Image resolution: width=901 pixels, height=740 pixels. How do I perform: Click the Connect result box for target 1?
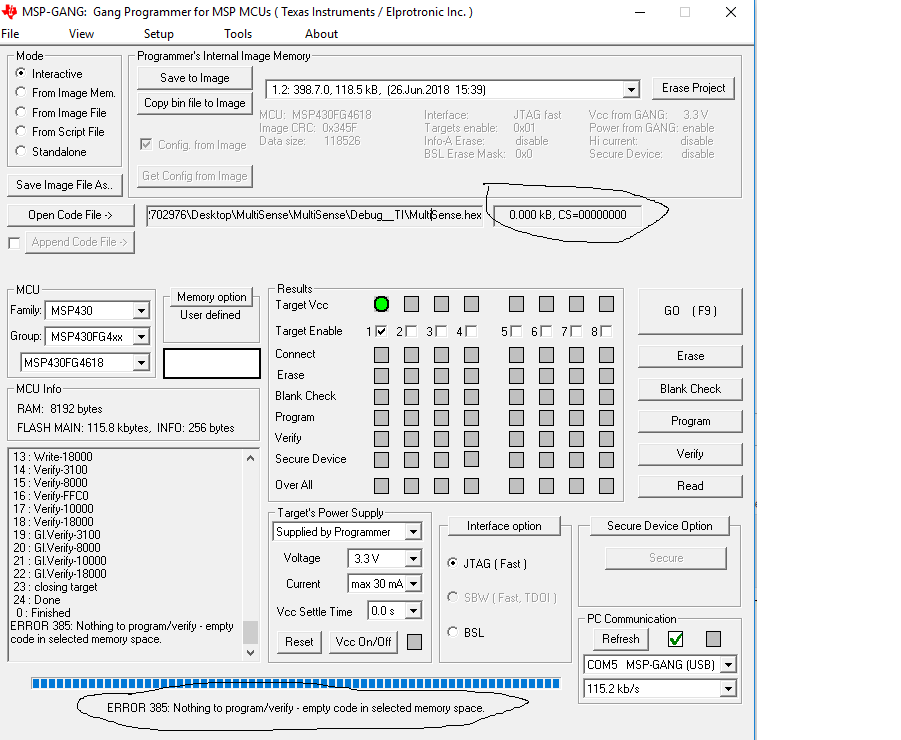tap(381, 354)
